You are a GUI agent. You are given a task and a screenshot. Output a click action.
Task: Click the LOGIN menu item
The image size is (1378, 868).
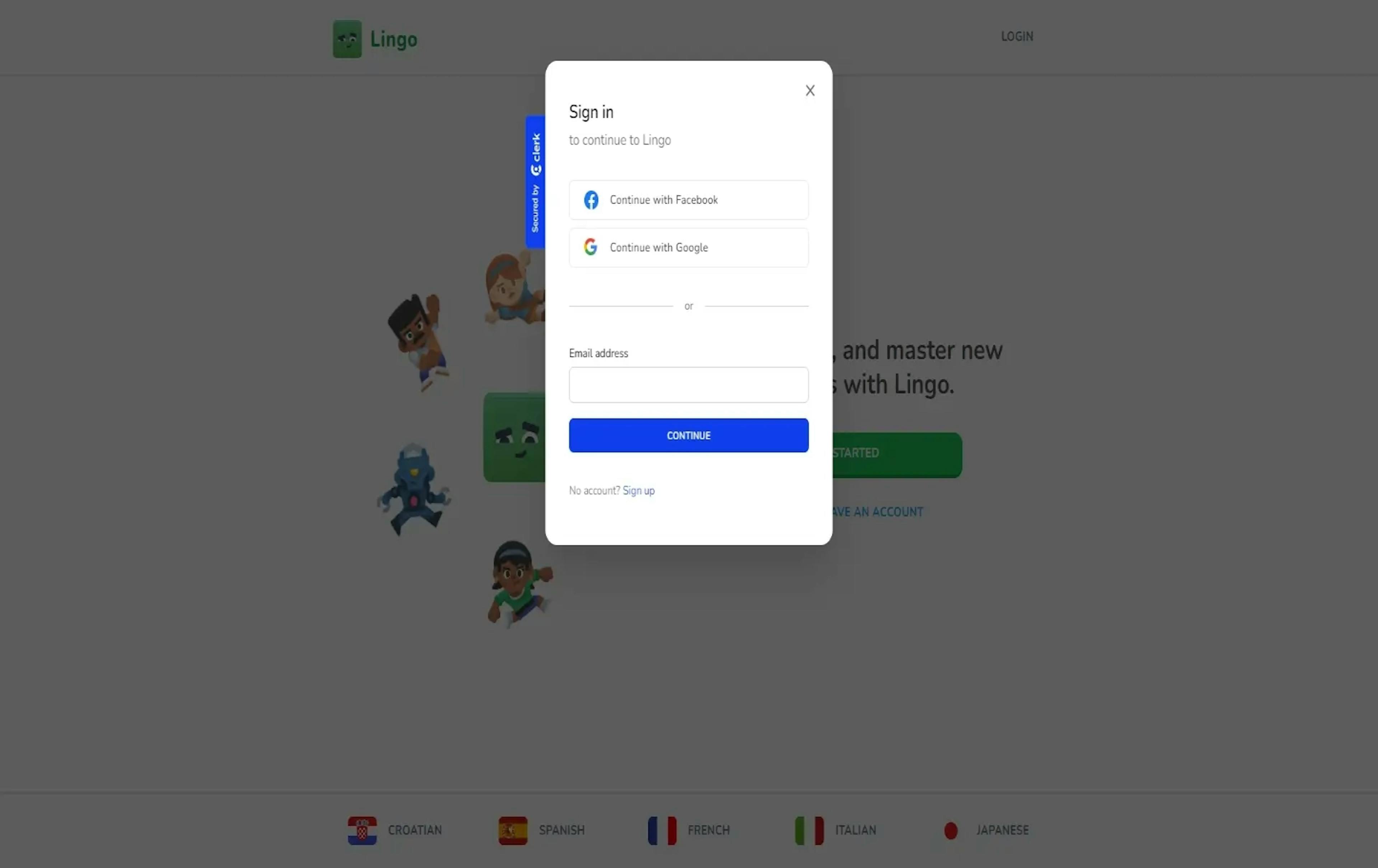pyautogui.click(x=1017, y=36)
